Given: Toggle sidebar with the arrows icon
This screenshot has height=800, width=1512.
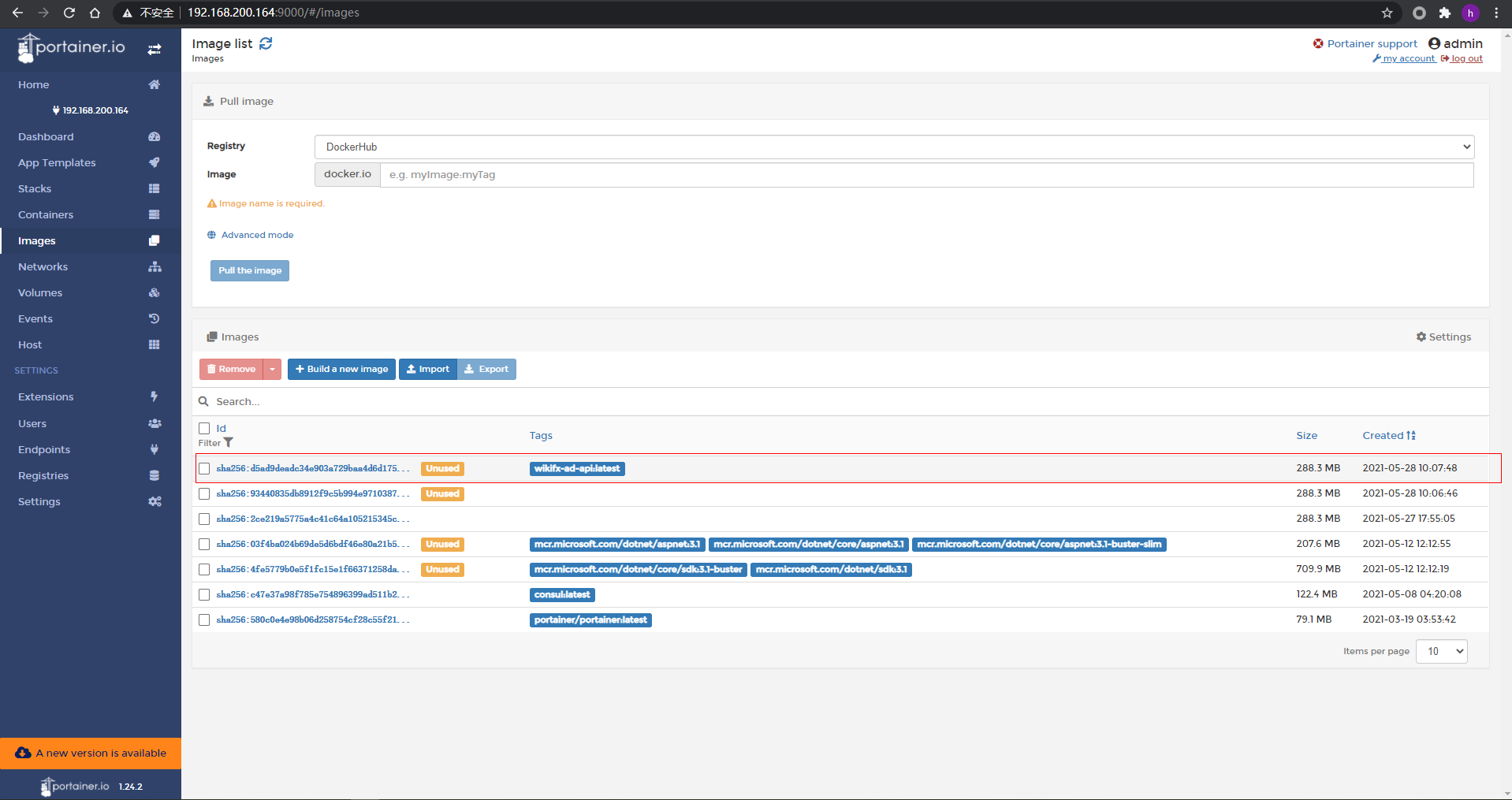Looking at the screenshot, I should point(155,49).
